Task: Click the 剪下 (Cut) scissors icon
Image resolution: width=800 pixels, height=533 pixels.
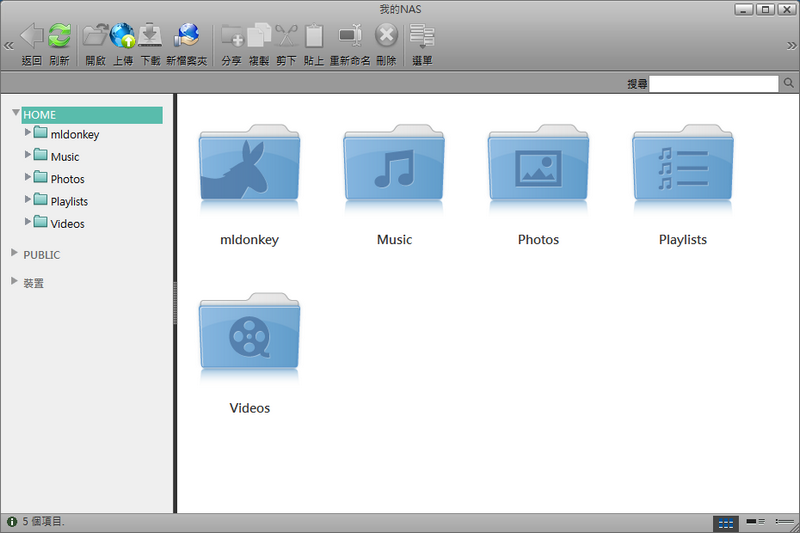Action: (286, 36)
